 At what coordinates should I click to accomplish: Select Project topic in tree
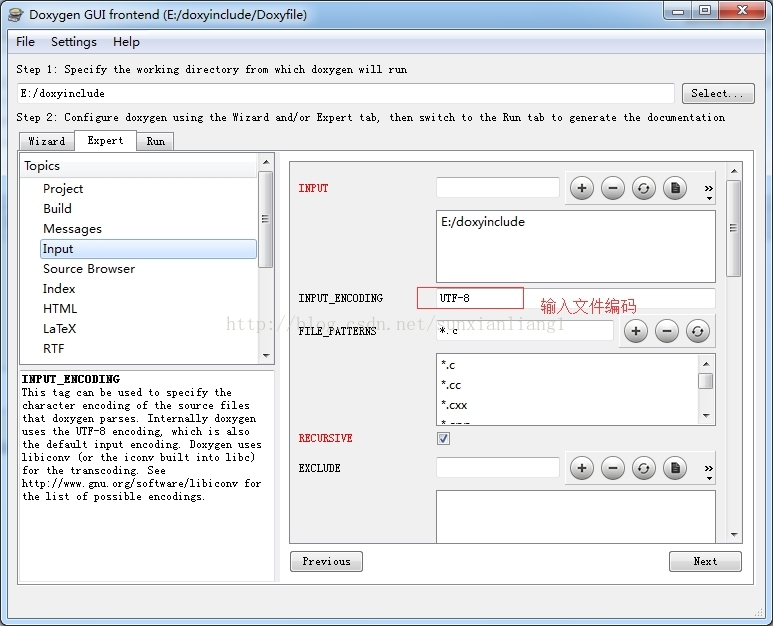click(63, 189)
